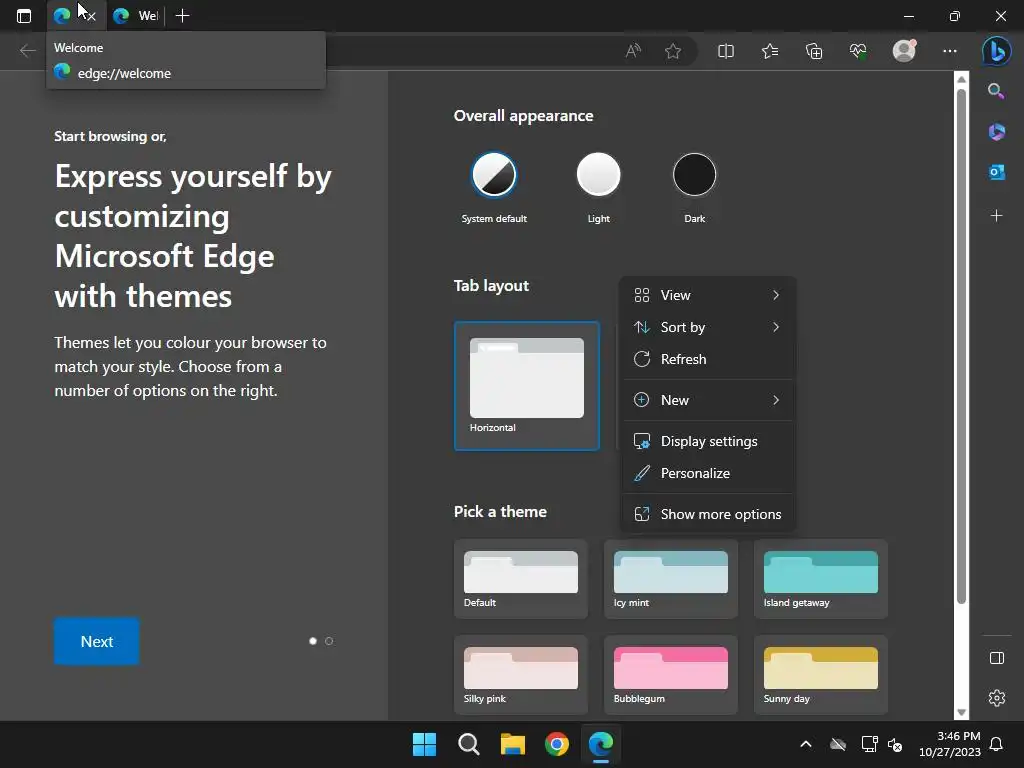
Task: Click the page vertical scrollbar
Action: pyautogui.click(x=961, y=346)
